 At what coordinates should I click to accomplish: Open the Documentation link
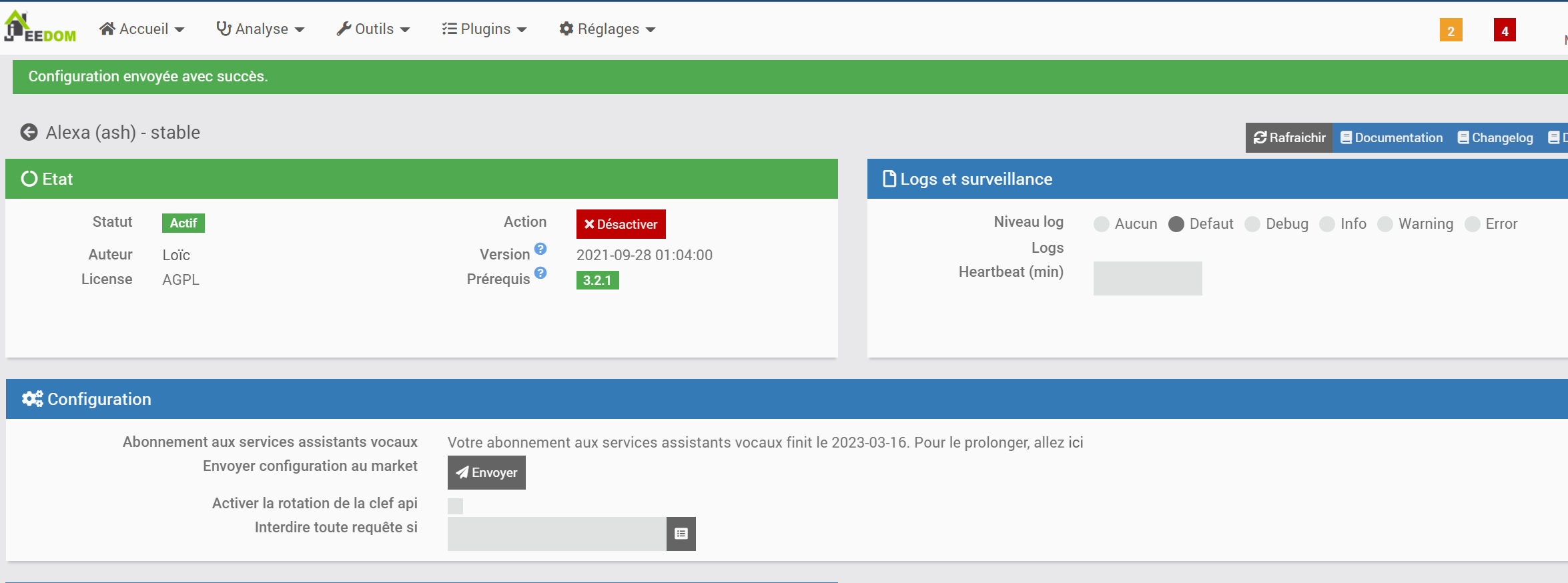(x=1391, y=137)
